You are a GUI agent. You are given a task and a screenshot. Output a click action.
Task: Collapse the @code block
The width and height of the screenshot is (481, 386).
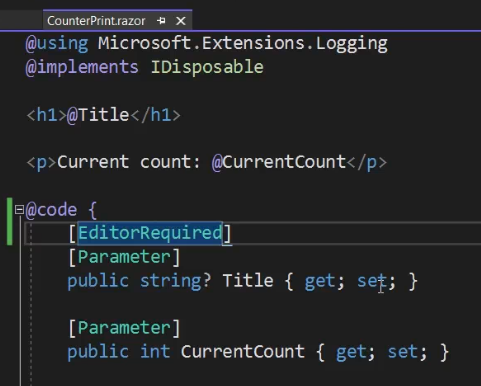[19, 210]
